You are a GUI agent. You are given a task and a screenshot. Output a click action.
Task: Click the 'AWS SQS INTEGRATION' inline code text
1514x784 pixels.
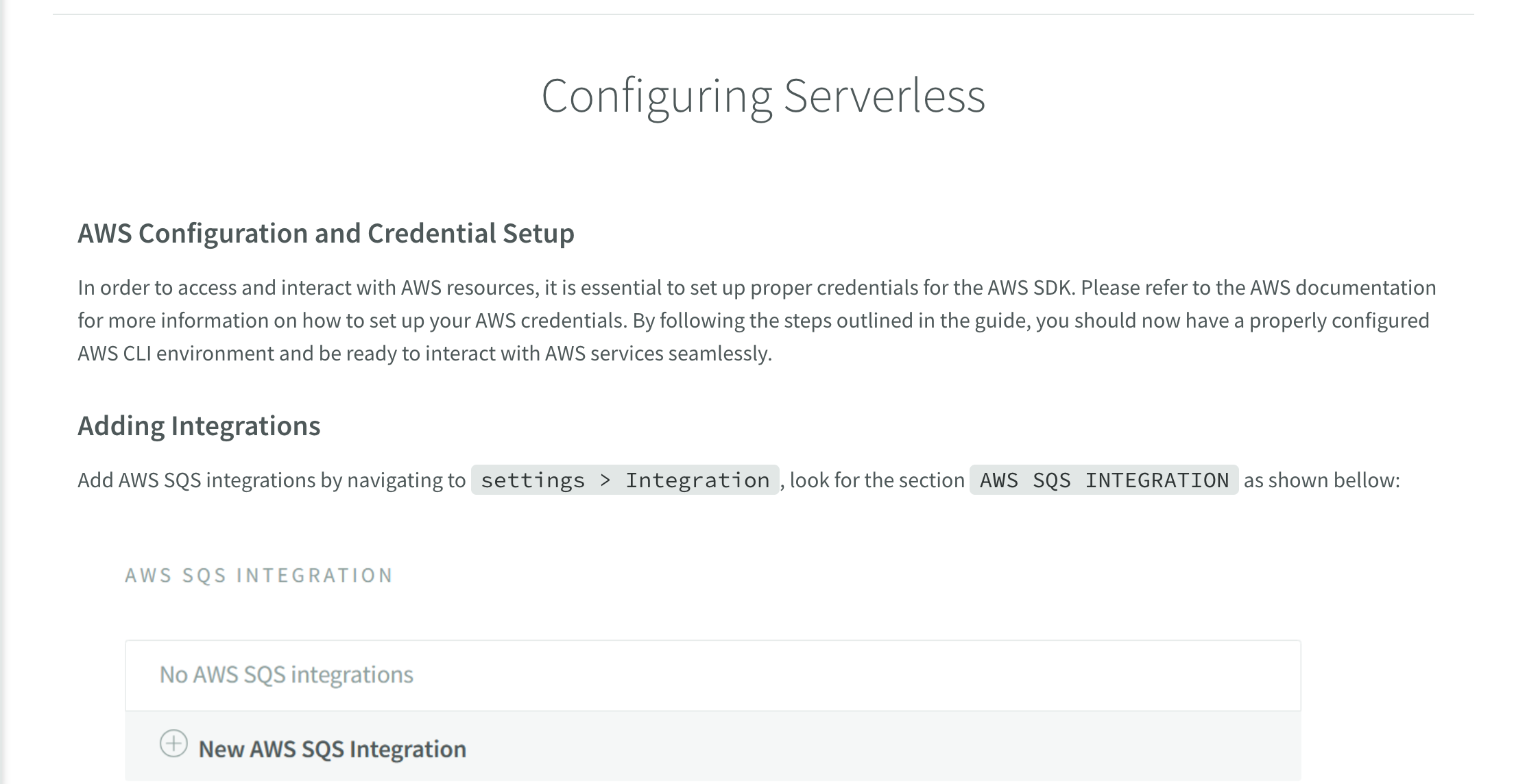coord(1103,480)
